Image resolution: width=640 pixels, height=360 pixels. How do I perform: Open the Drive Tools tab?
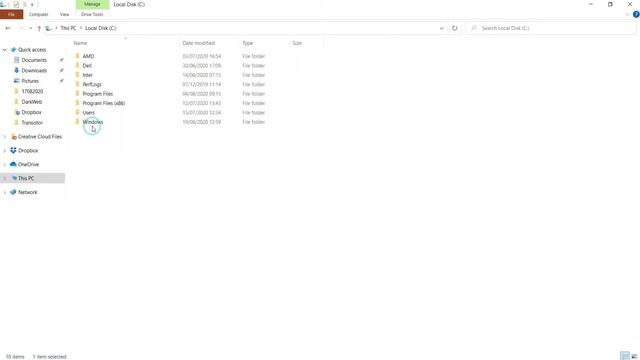tap(92, 14)
